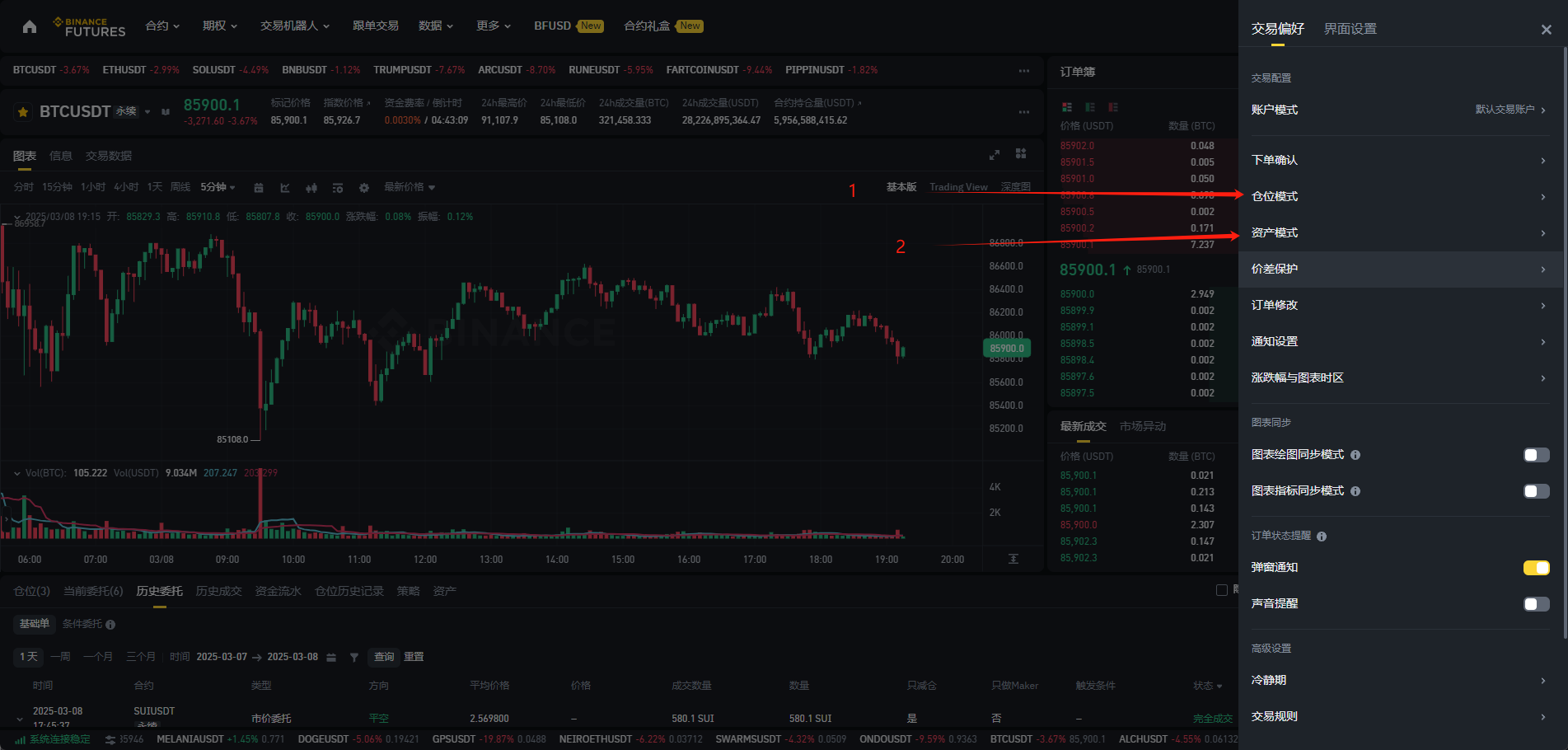Open chart settings gear icon

coord(364,188)
